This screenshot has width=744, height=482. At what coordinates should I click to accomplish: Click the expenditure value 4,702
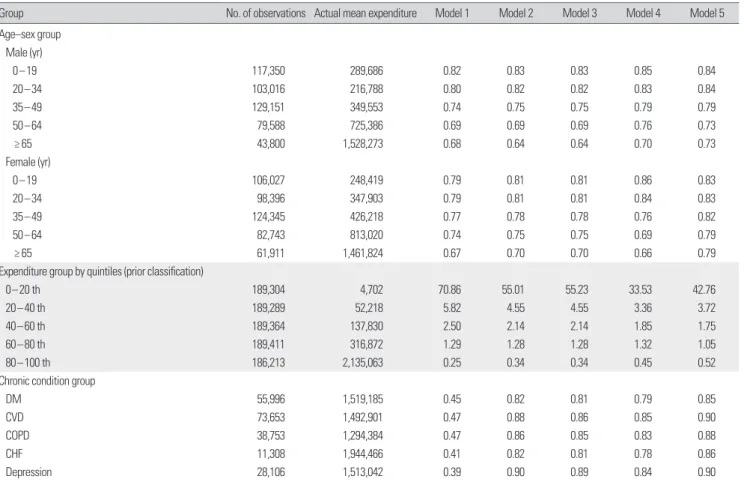[x=371, y=290]
